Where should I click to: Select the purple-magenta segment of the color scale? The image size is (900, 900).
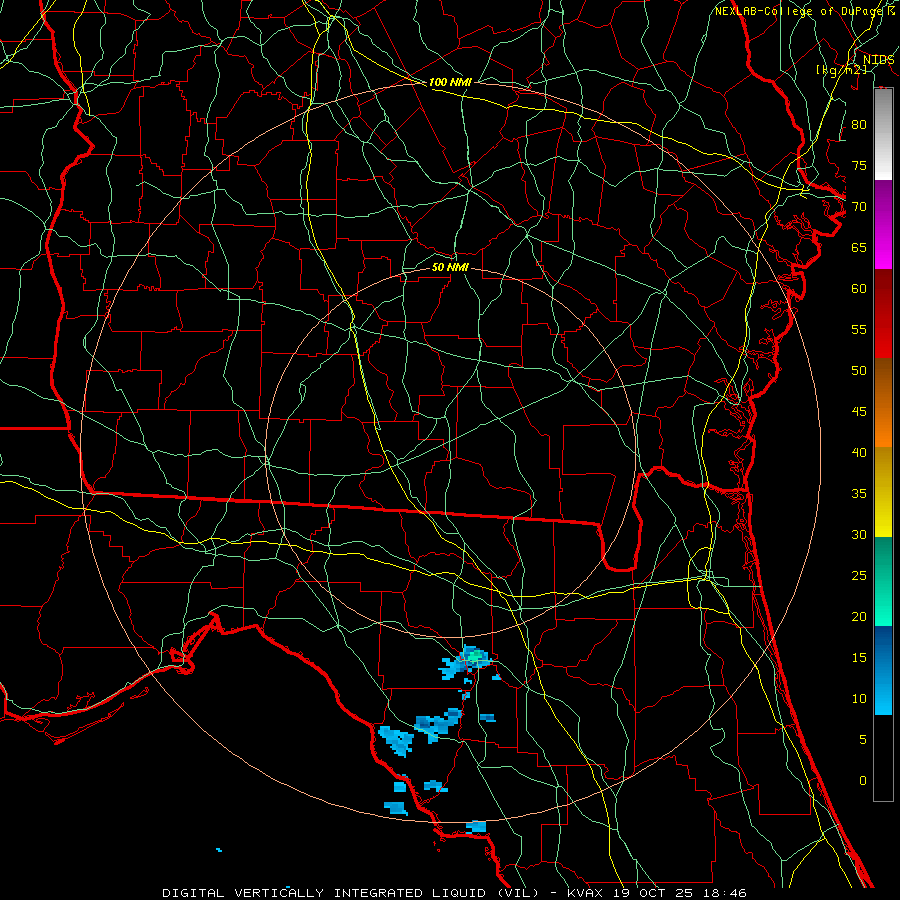[x=883, y=225]
